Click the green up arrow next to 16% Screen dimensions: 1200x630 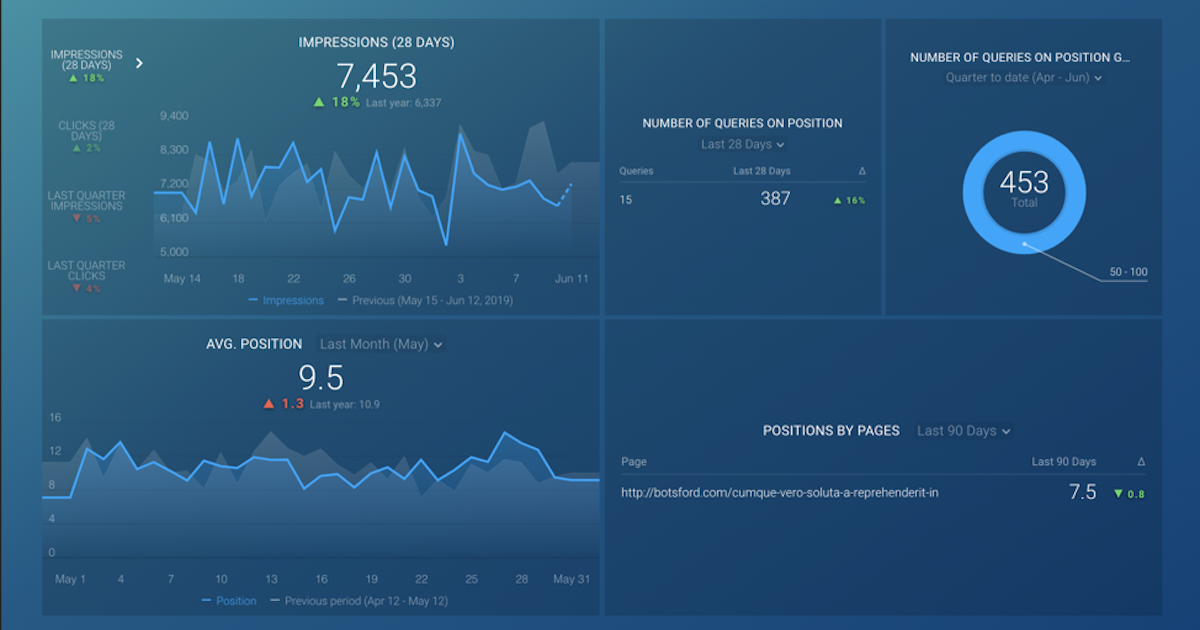[838, 200]
